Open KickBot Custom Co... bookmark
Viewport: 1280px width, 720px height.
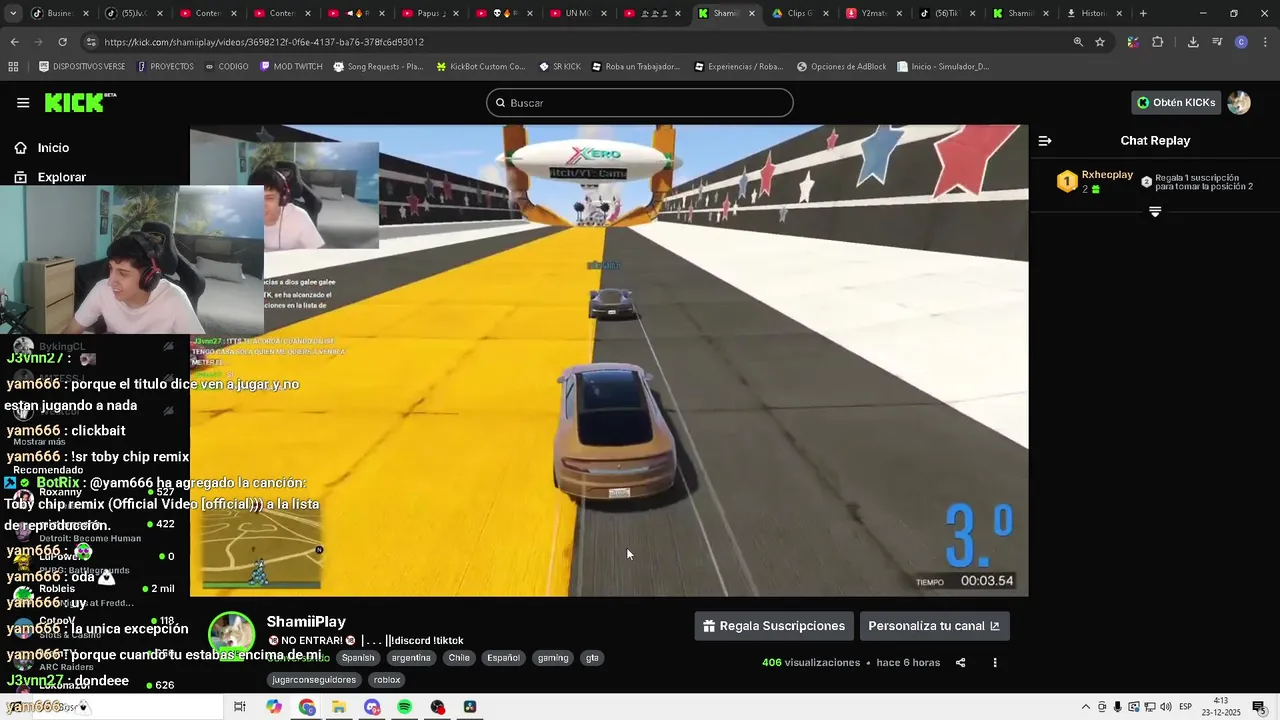point(481,67)
